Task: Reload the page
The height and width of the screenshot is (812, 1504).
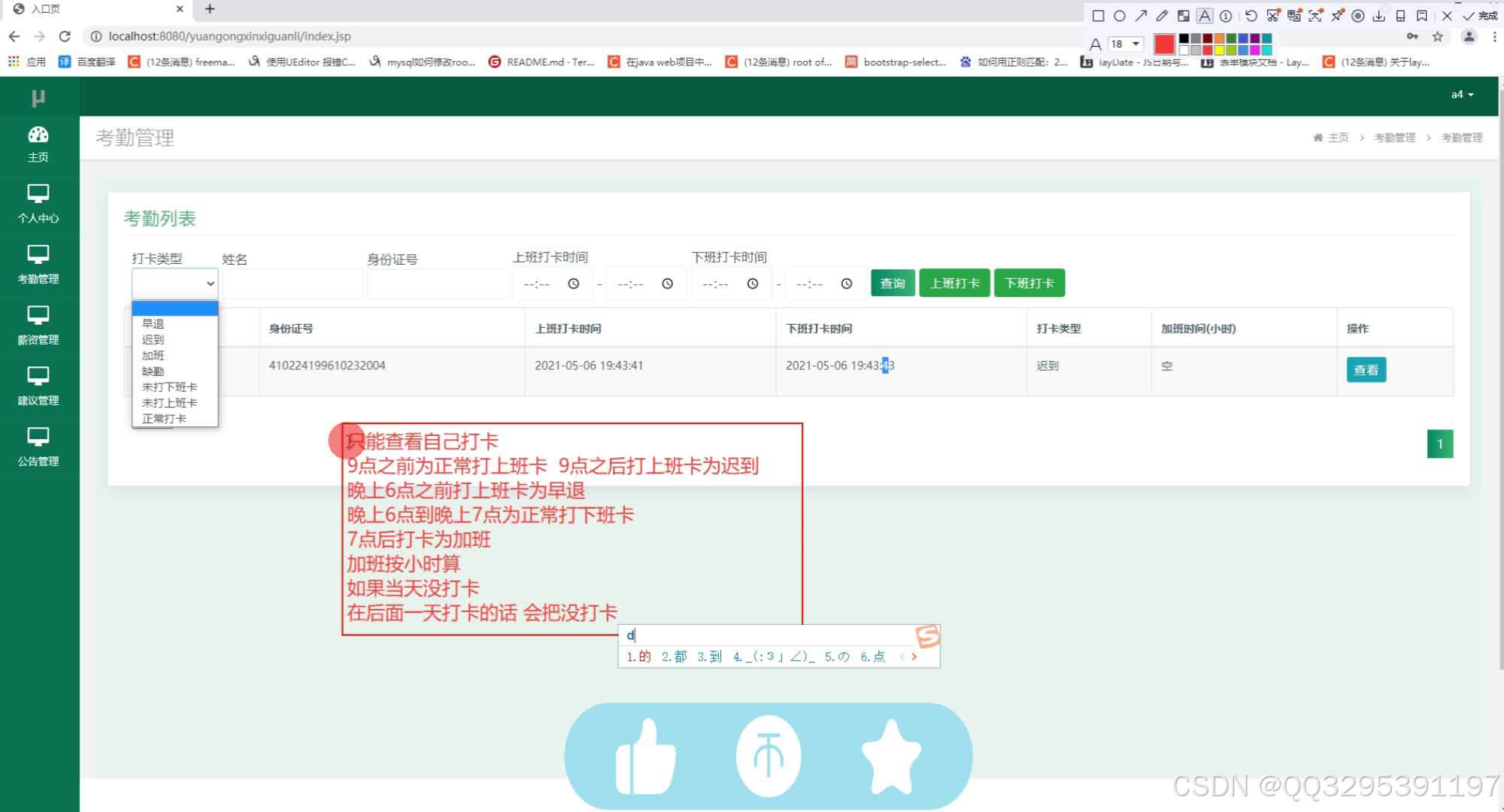Action: [65, 36]
